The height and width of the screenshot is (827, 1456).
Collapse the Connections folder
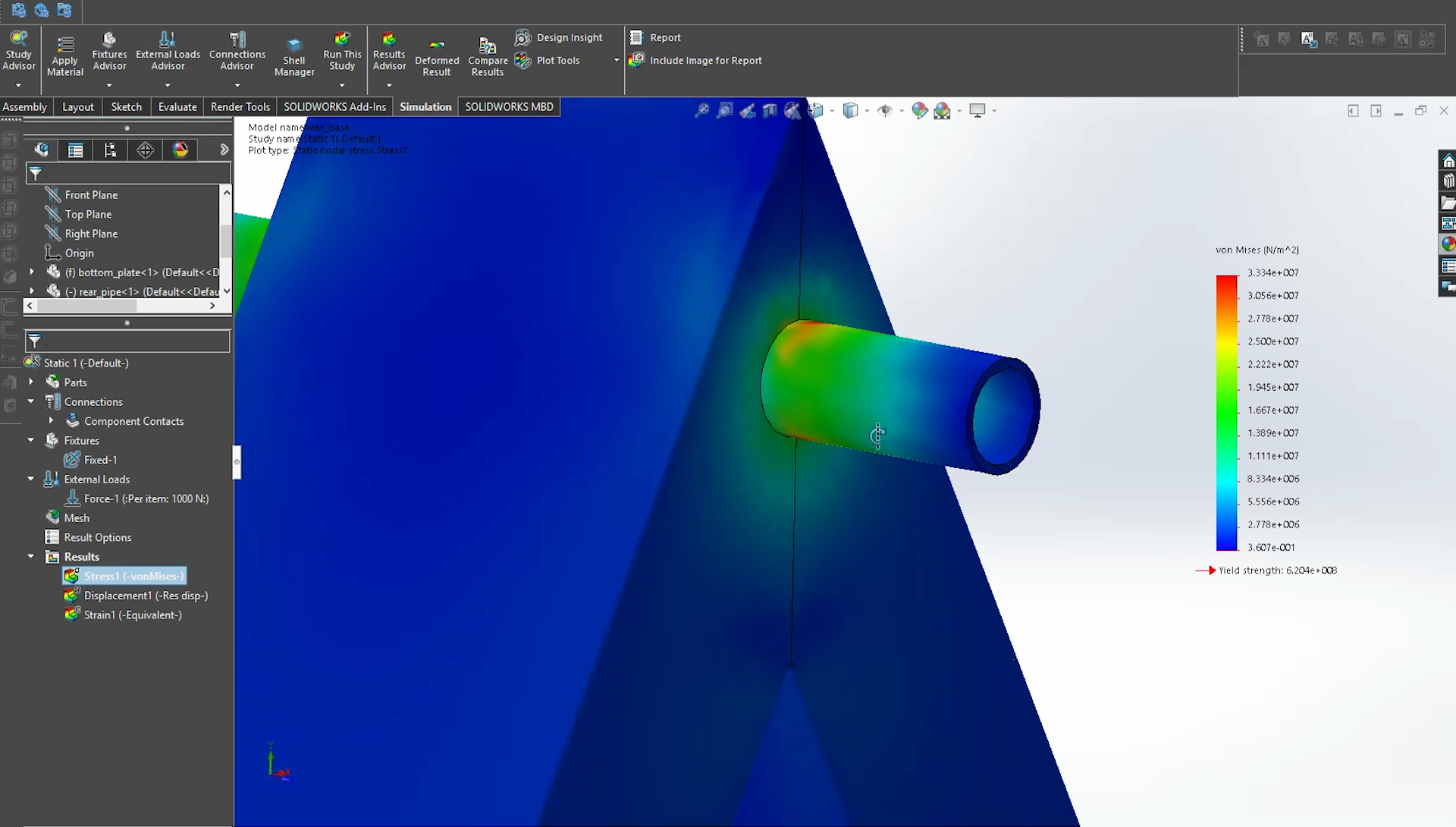(31, 401)
